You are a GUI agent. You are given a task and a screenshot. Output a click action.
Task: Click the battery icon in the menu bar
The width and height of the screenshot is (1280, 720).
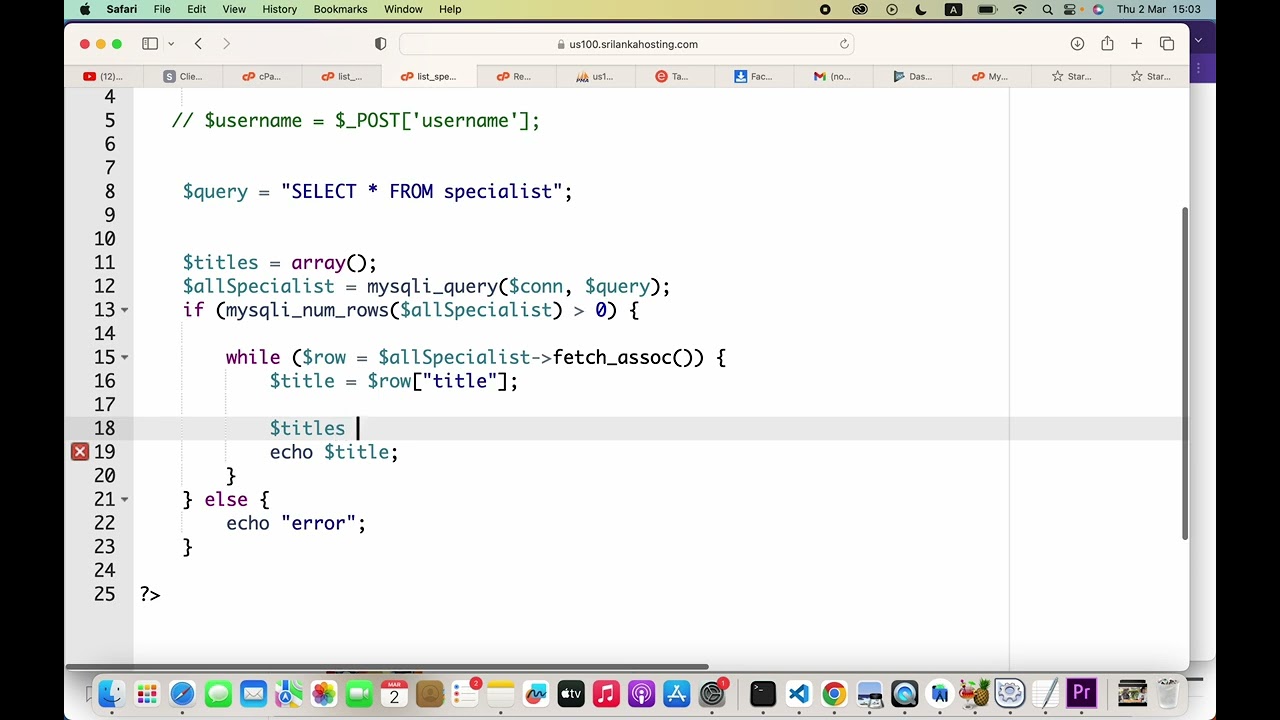tap(987, 9)
